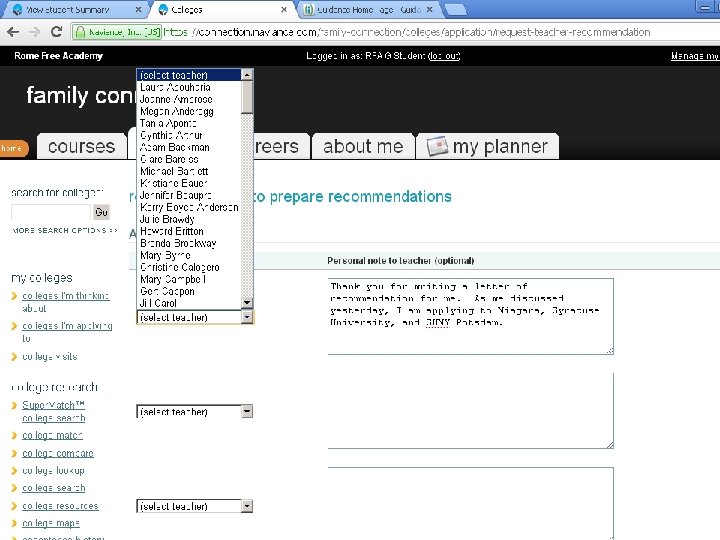Image resolution: width=720 pixels, height=540 pixels.
Task: Select Laura Acquharia from teacher list
Action: tap(189, 87)
